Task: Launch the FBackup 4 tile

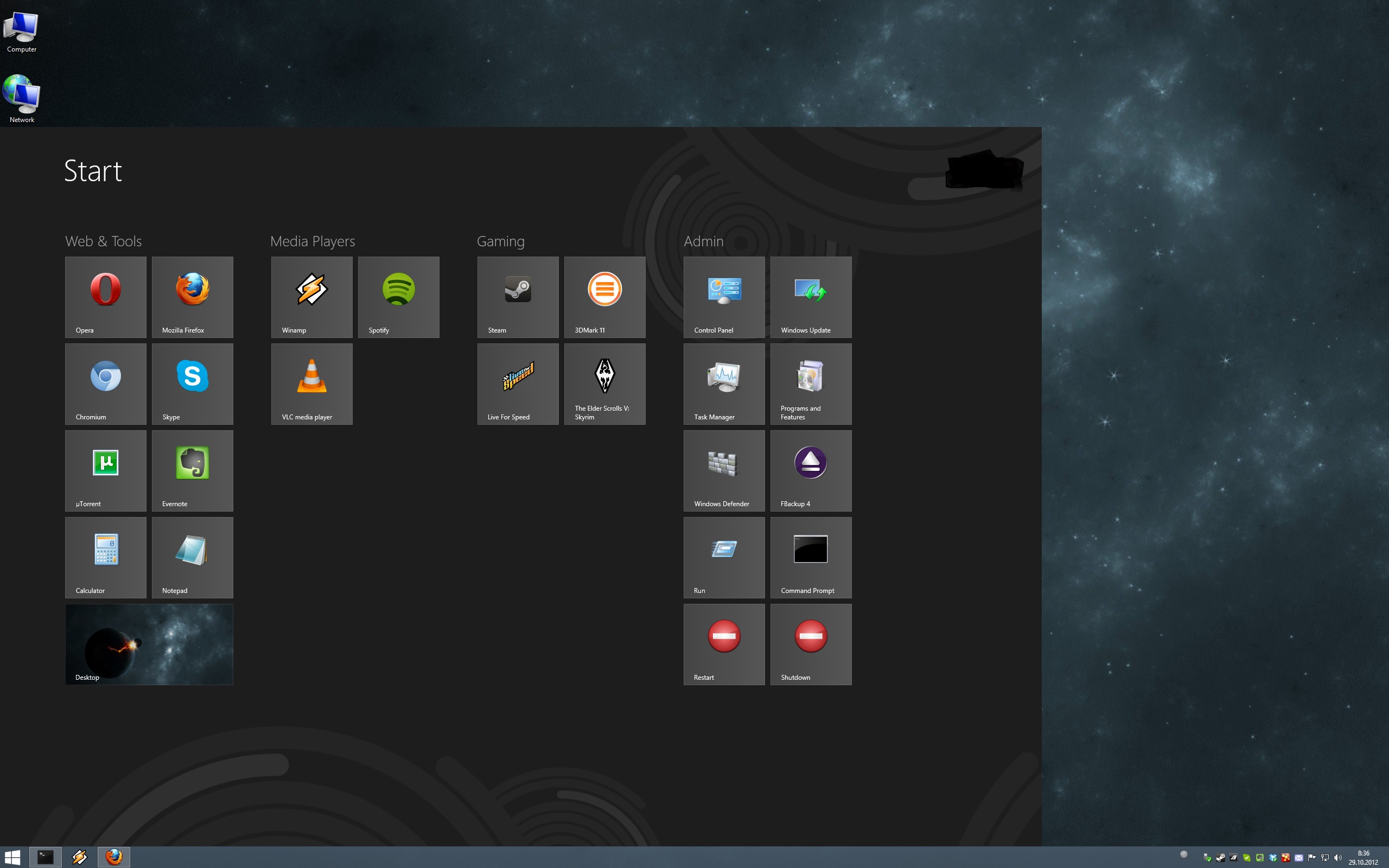Action: (811, 470)
